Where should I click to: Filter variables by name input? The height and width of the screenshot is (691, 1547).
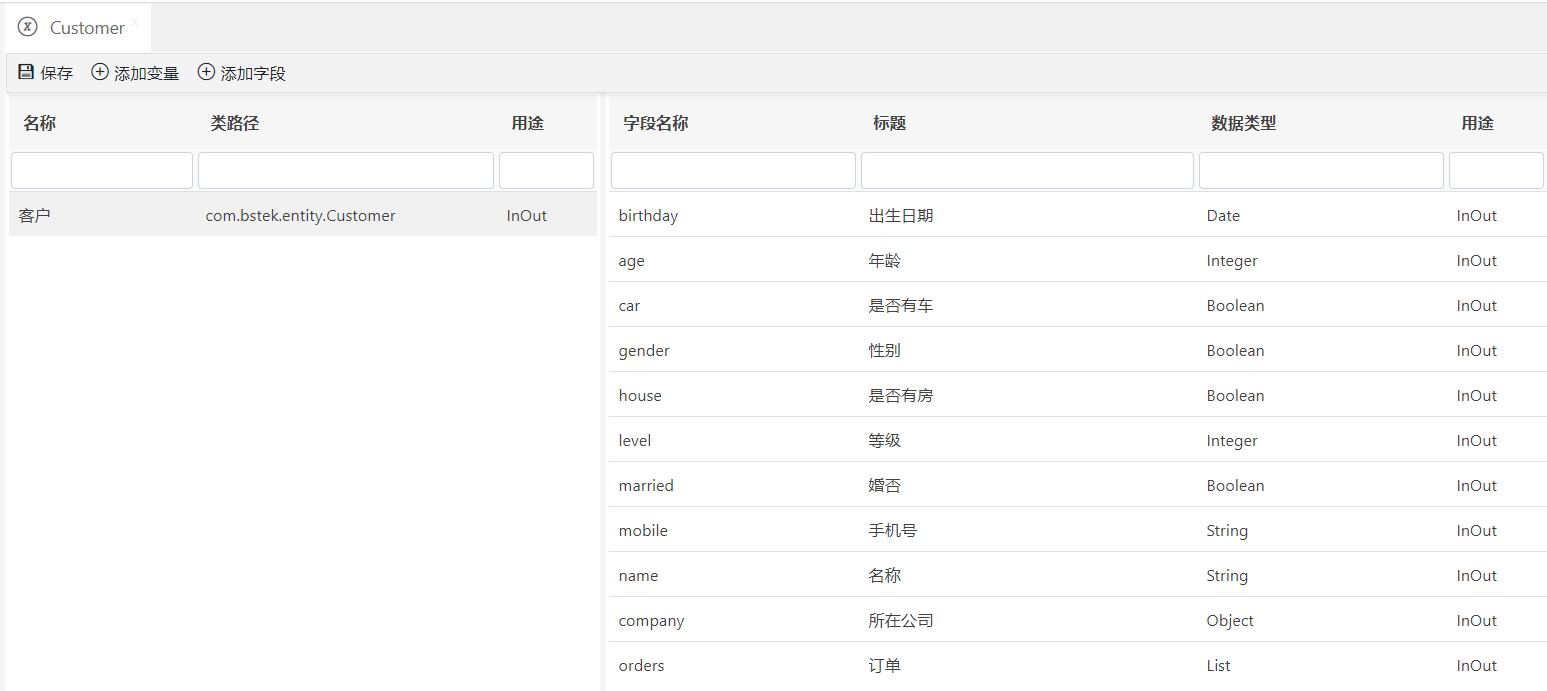tap(102, 171)
